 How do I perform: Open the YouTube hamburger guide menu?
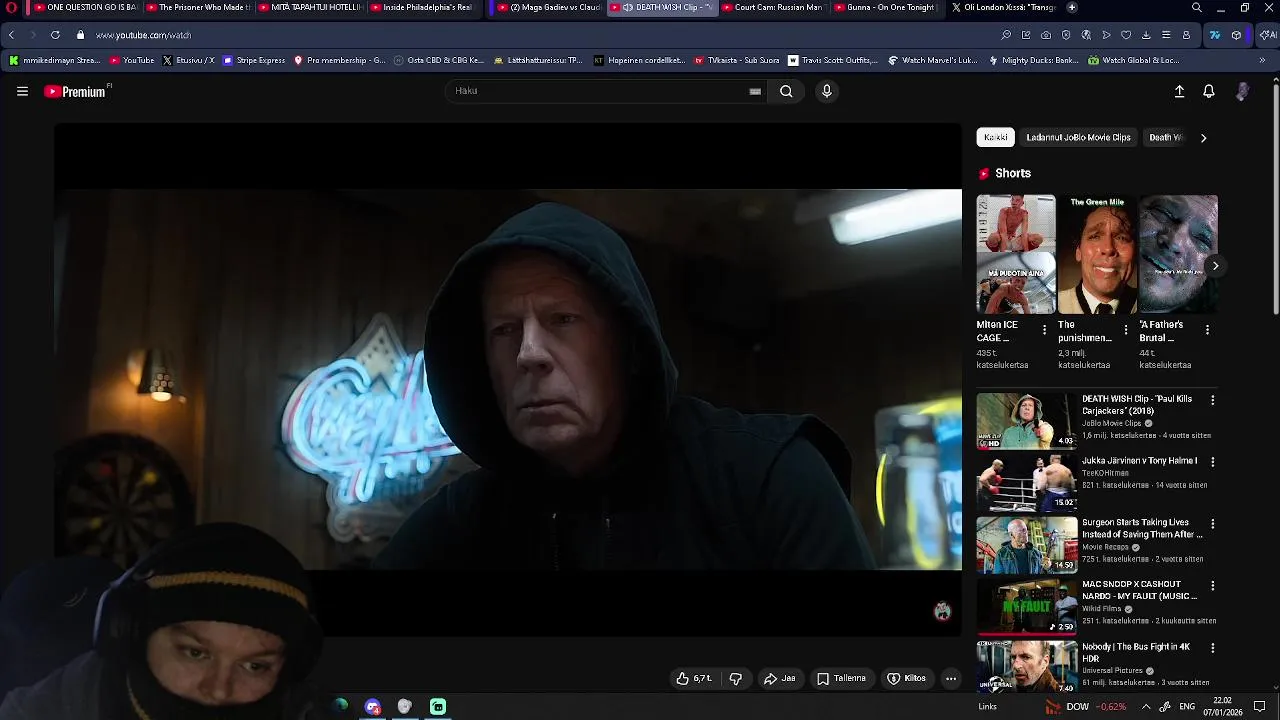point(22,91)
